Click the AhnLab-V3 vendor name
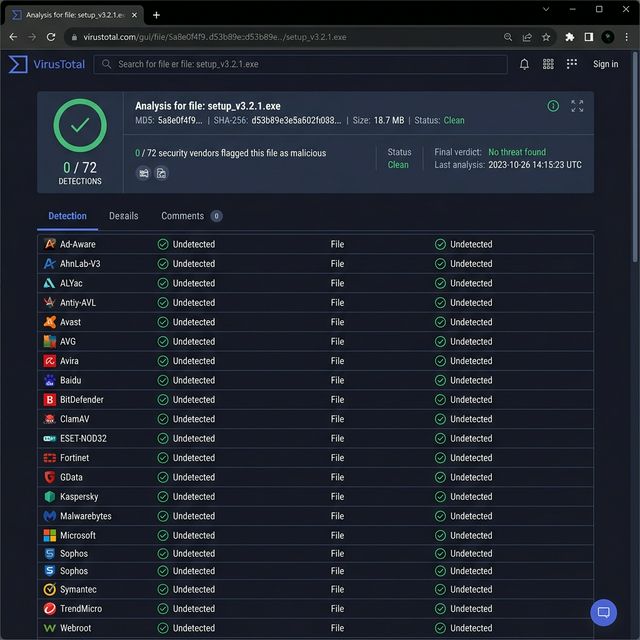This screenshot has height=640, width=640. coord(80,264)
